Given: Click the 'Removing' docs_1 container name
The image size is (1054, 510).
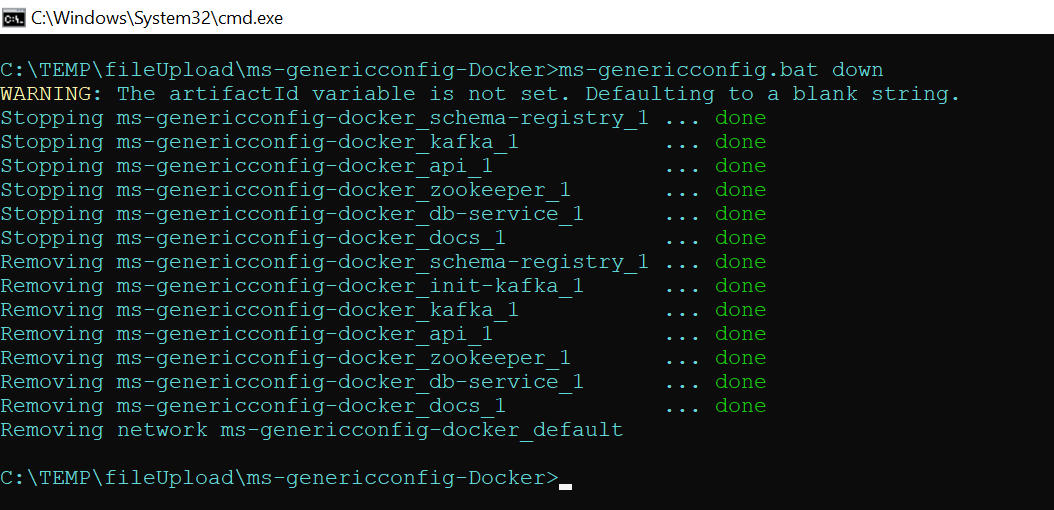Looking at the screenshot, I should (x=311, y=406).
